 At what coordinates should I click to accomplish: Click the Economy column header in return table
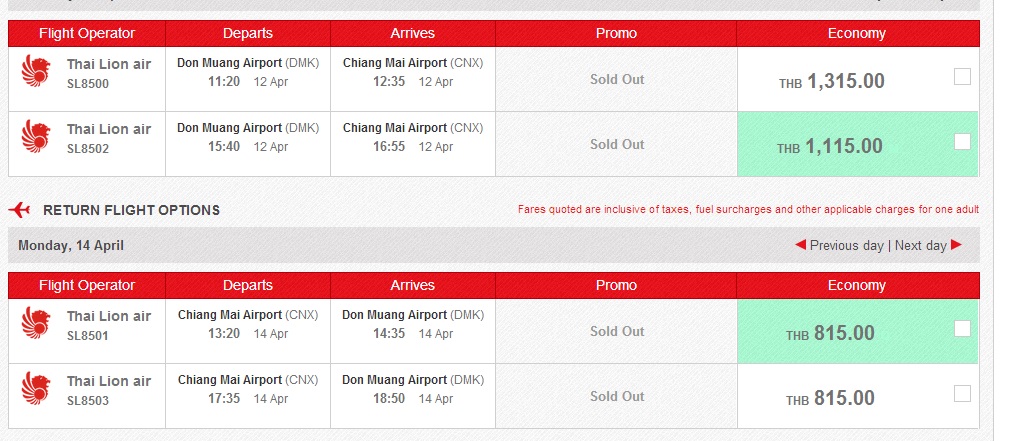tap(857, 285)
